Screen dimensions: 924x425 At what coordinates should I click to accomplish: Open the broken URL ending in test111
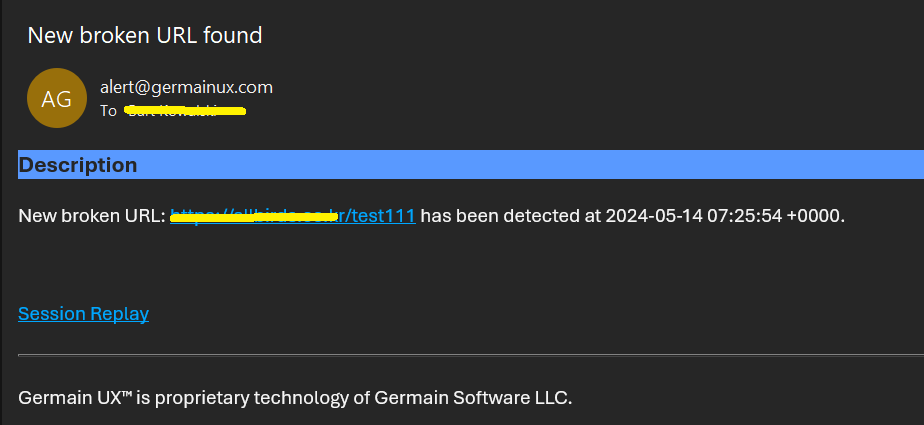(x=292, y=216)
